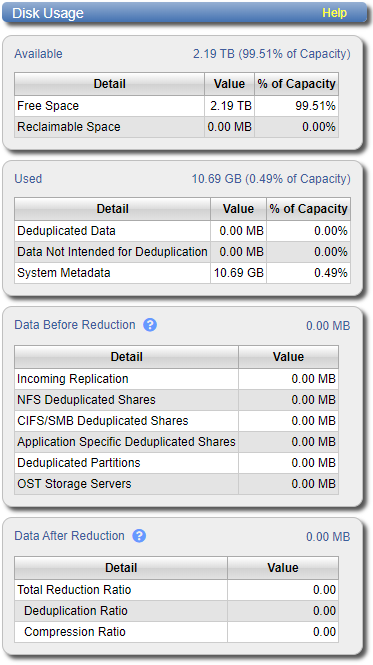Click Data Not Intended for Deduplication row
Screen dimensions: 373x665
(x=182, y=252)
